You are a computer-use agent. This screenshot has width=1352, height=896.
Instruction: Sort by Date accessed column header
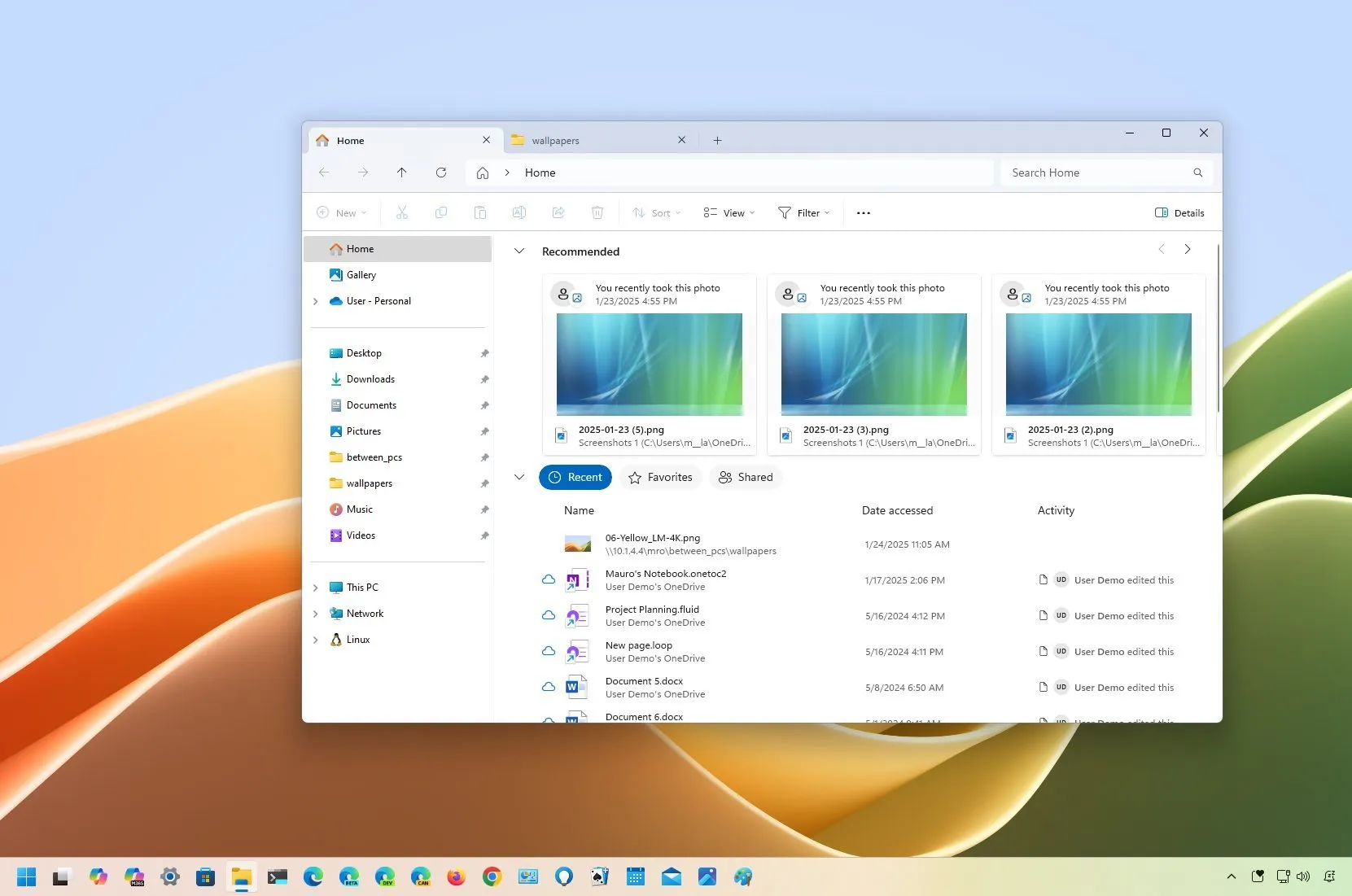pos(897,510)
